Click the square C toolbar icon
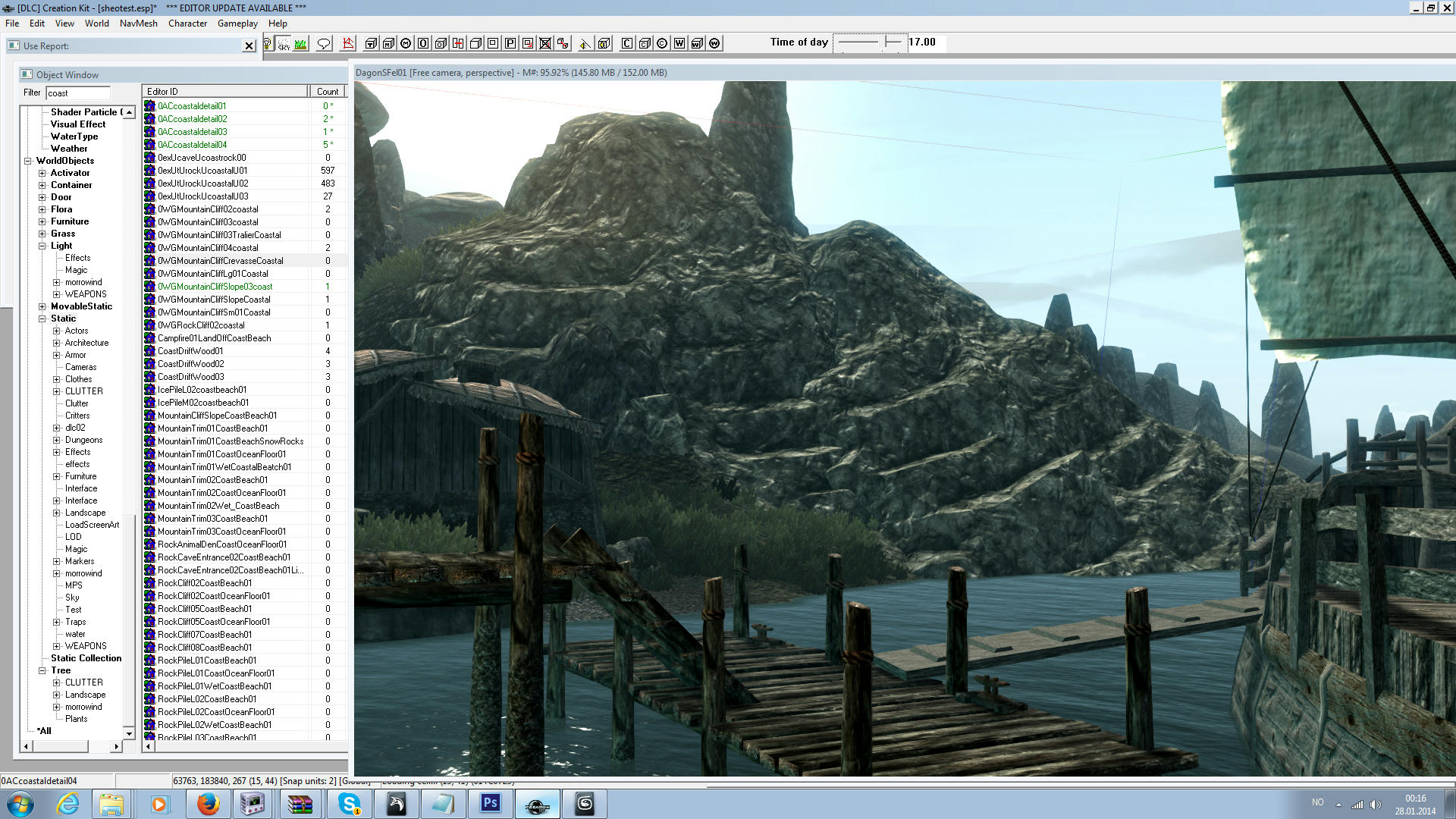Screen dimensions: 1456x819 tap(627, 44)
